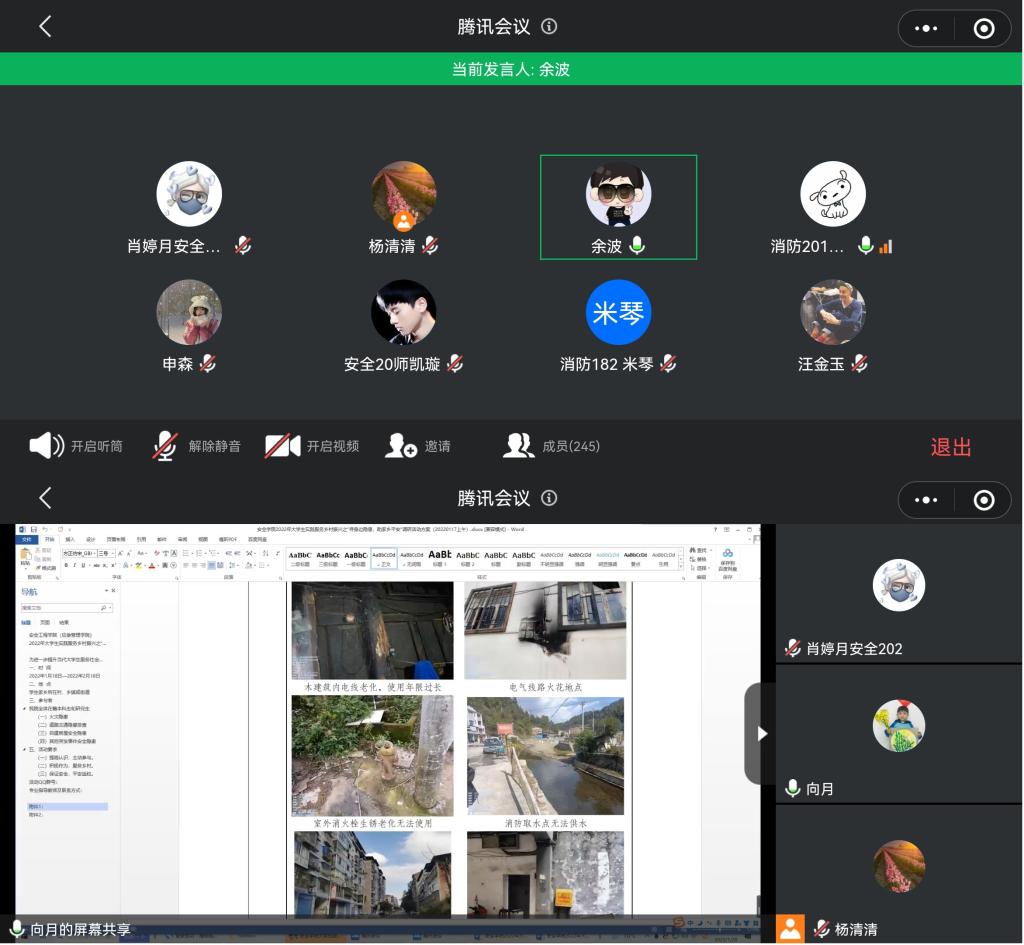The width and height of the screenshot is (1024, 945).
Task: Switch to 结果 tab in Word navigation pane
Action: click(x=64, y=622)
